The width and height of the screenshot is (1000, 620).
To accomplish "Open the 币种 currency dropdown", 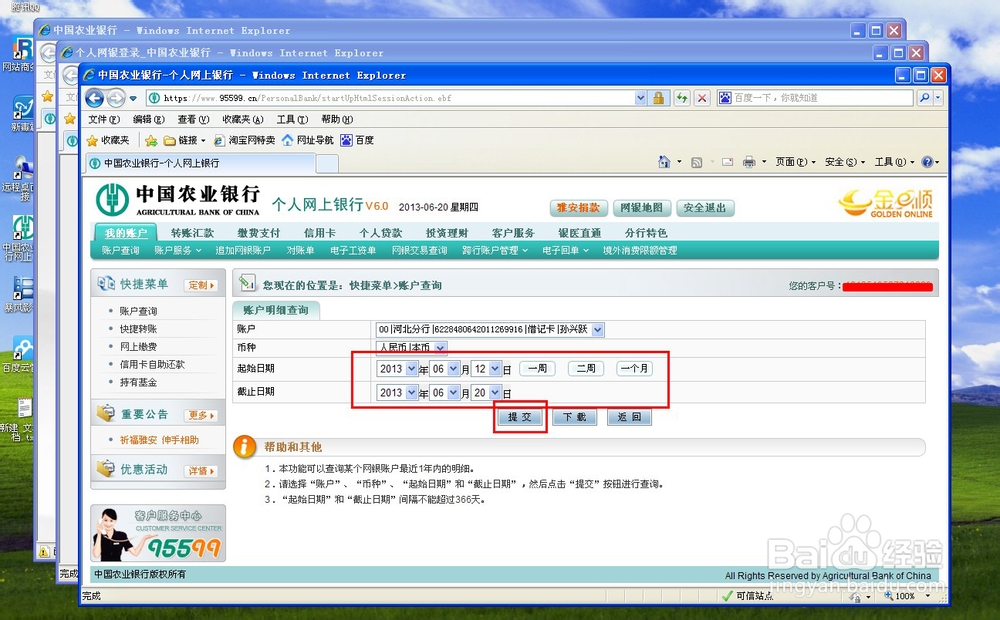I will (x=411, y=348).
